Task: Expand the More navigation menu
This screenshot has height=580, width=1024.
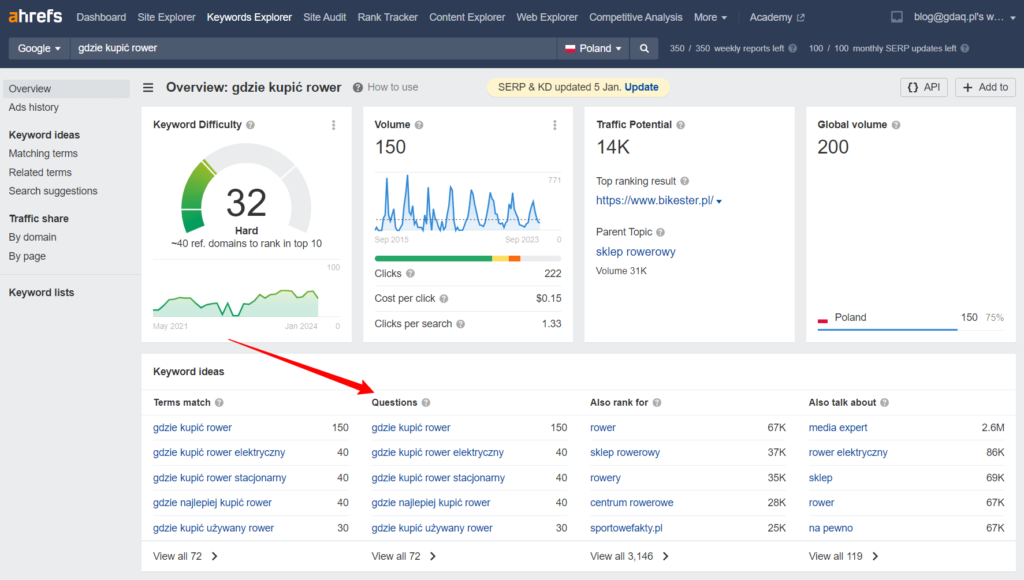Action: coord(710,17)
